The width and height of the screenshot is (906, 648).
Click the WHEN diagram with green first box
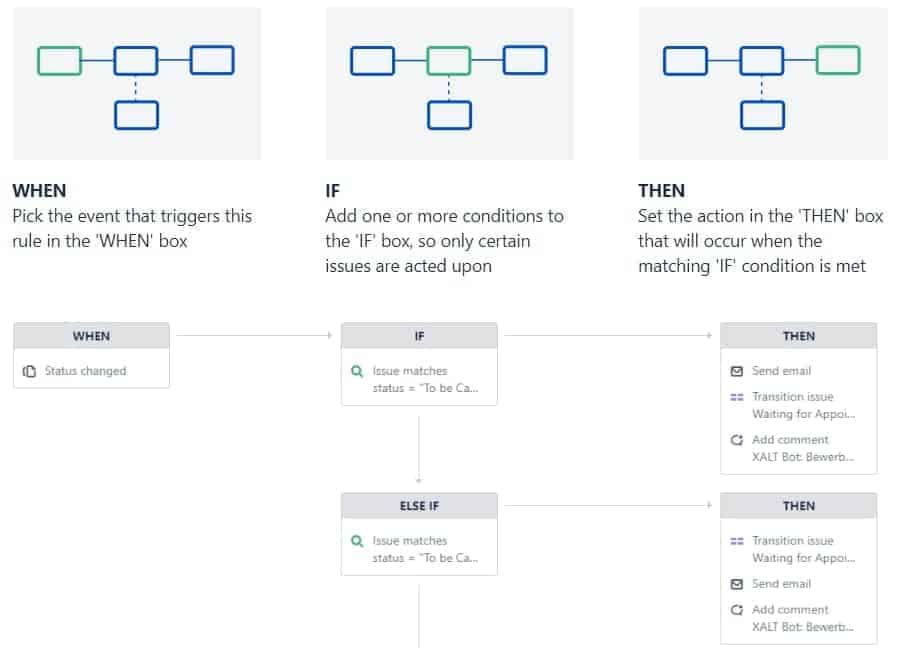point(137,84)
